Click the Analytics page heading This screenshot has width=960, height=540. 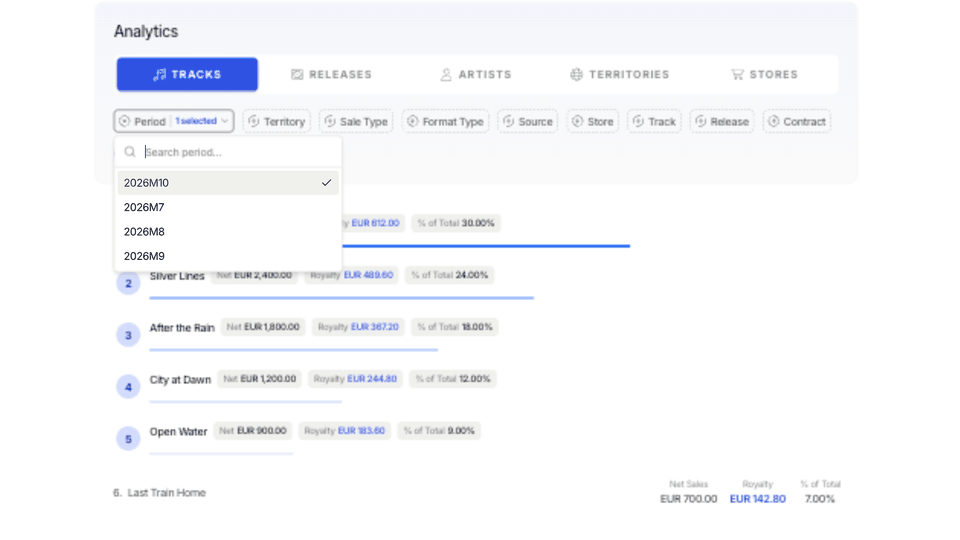(146, 32)
